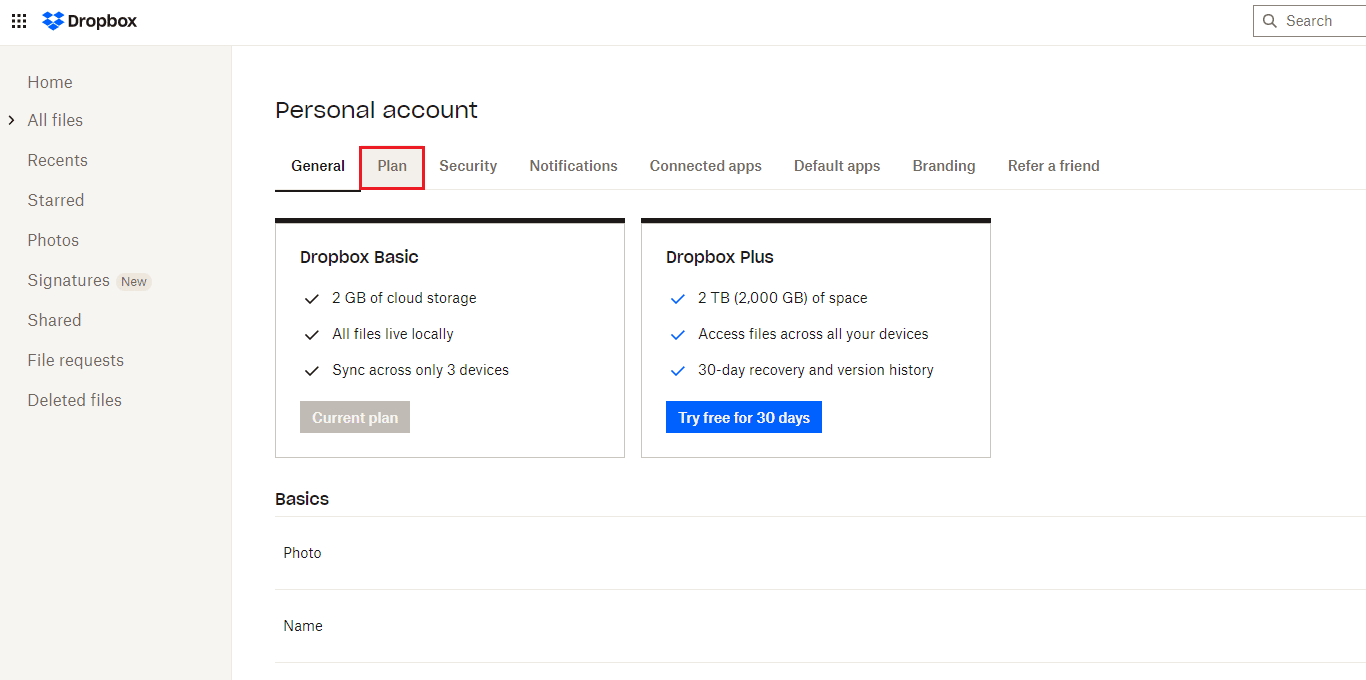Open Photos in sidebar
This screenshot has height=680, width=1366.
(x=53, y=240)
